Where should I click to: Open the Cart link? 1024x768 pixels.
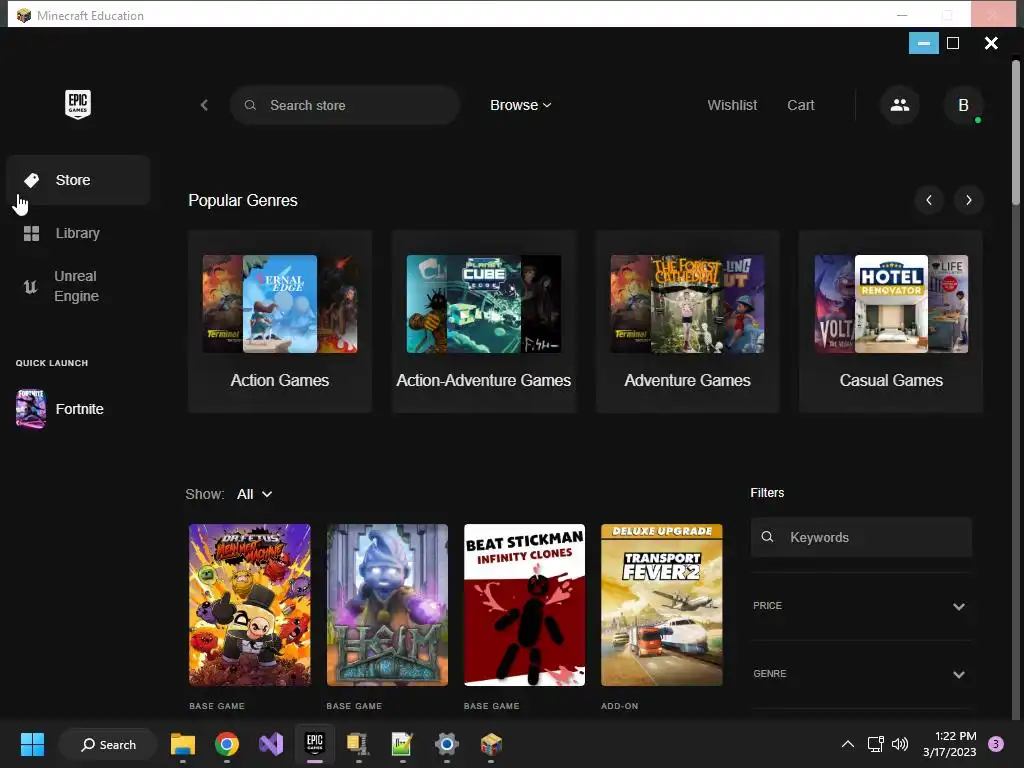tap(801, 105)
